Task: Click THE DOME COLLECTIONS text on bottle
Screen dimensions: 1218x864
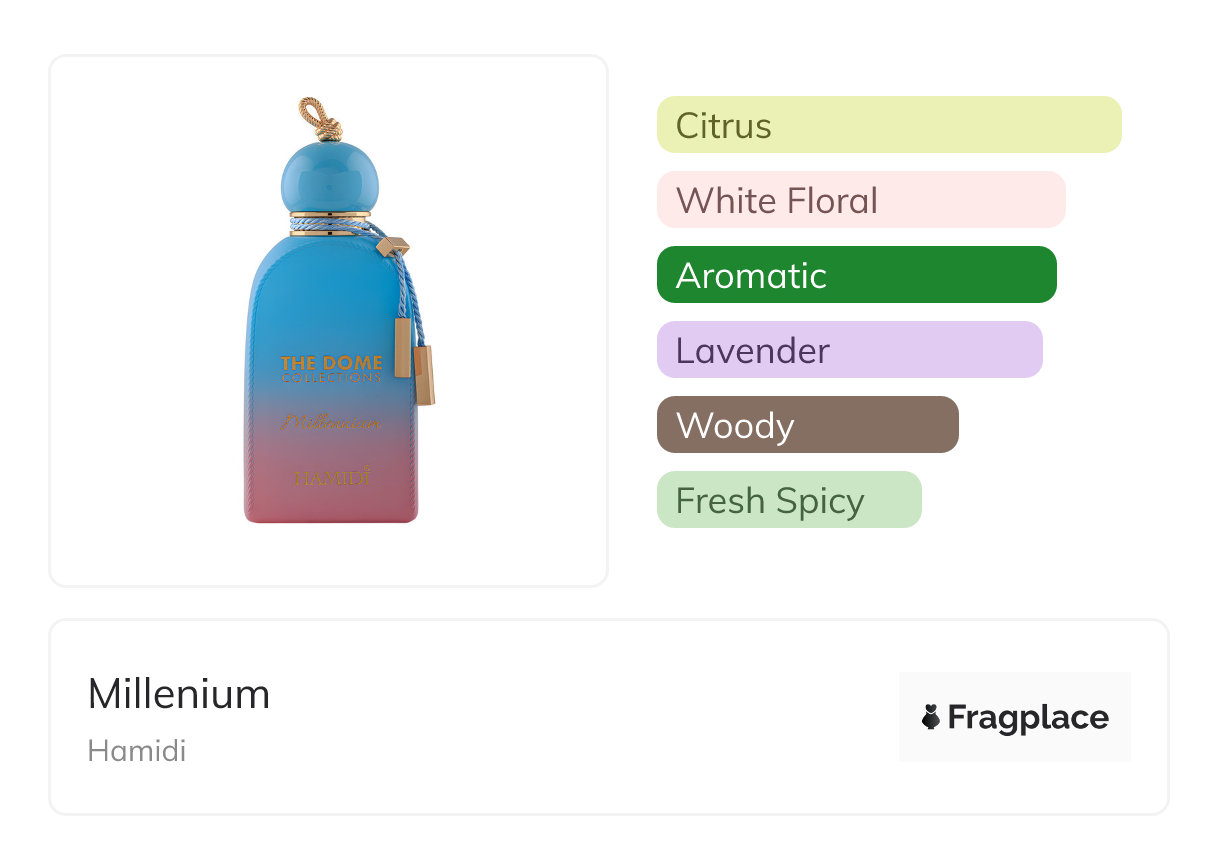Action: point(331,368)
